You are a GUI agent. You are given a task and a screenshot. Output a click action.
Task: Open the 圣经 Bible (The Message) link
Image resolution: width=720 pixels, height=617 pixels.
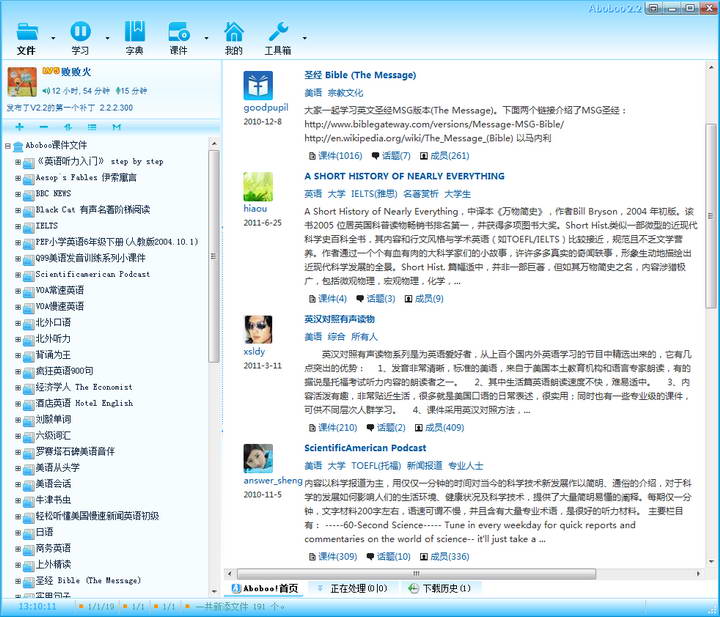[359, 75]
